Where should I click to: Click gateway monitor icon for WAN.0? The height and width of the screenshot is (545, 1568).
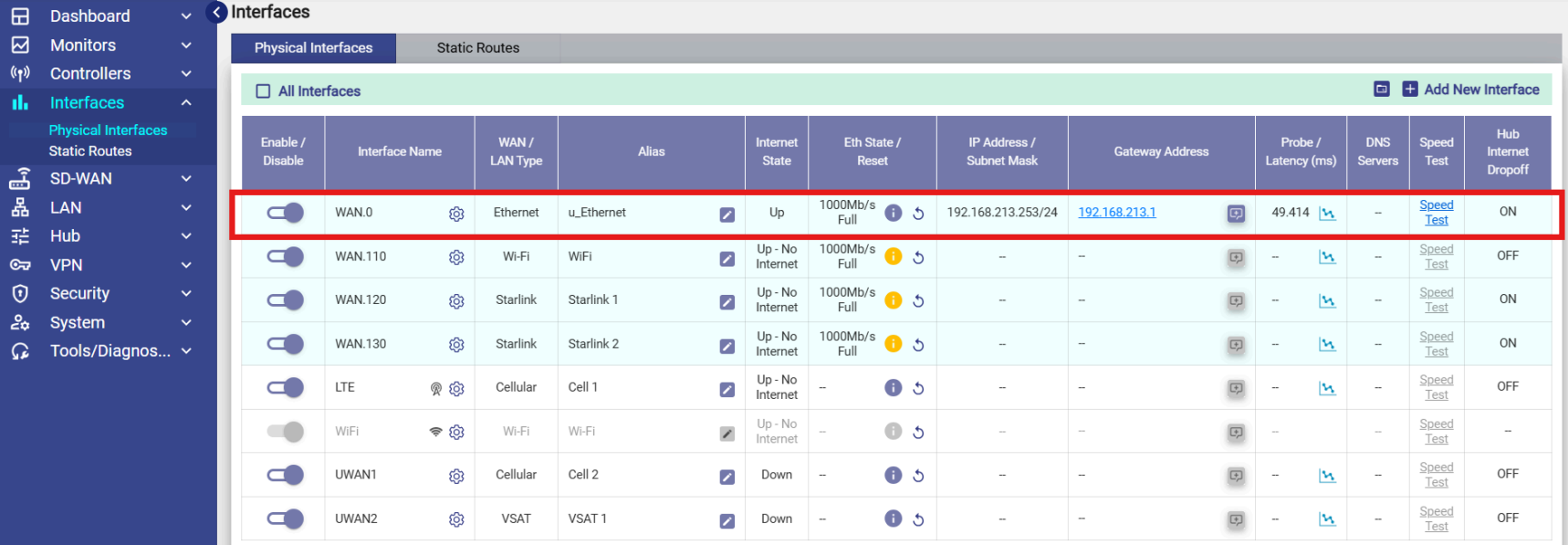tap(1236, 214)
